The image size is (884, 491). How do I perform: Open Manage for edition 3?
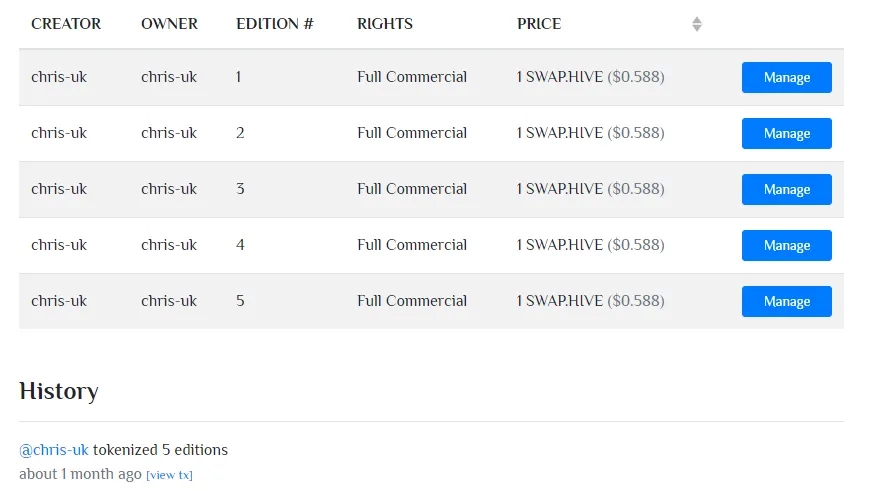tap(786, 189)
